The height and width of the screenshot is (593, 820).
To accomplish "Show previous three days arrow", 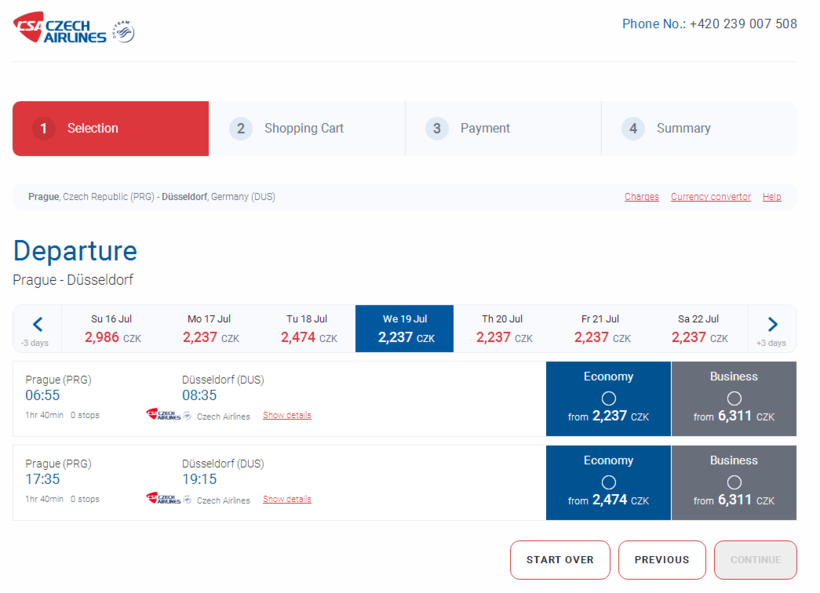I will click(37, 324).
